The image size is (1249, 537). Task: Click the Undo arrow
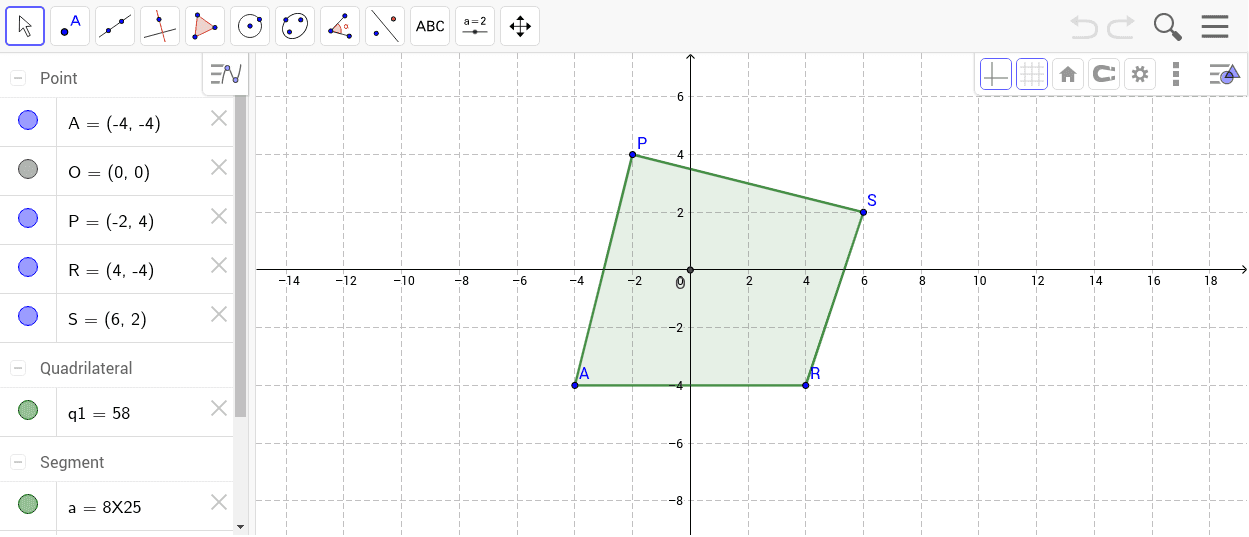click(x=1083, y=26)
